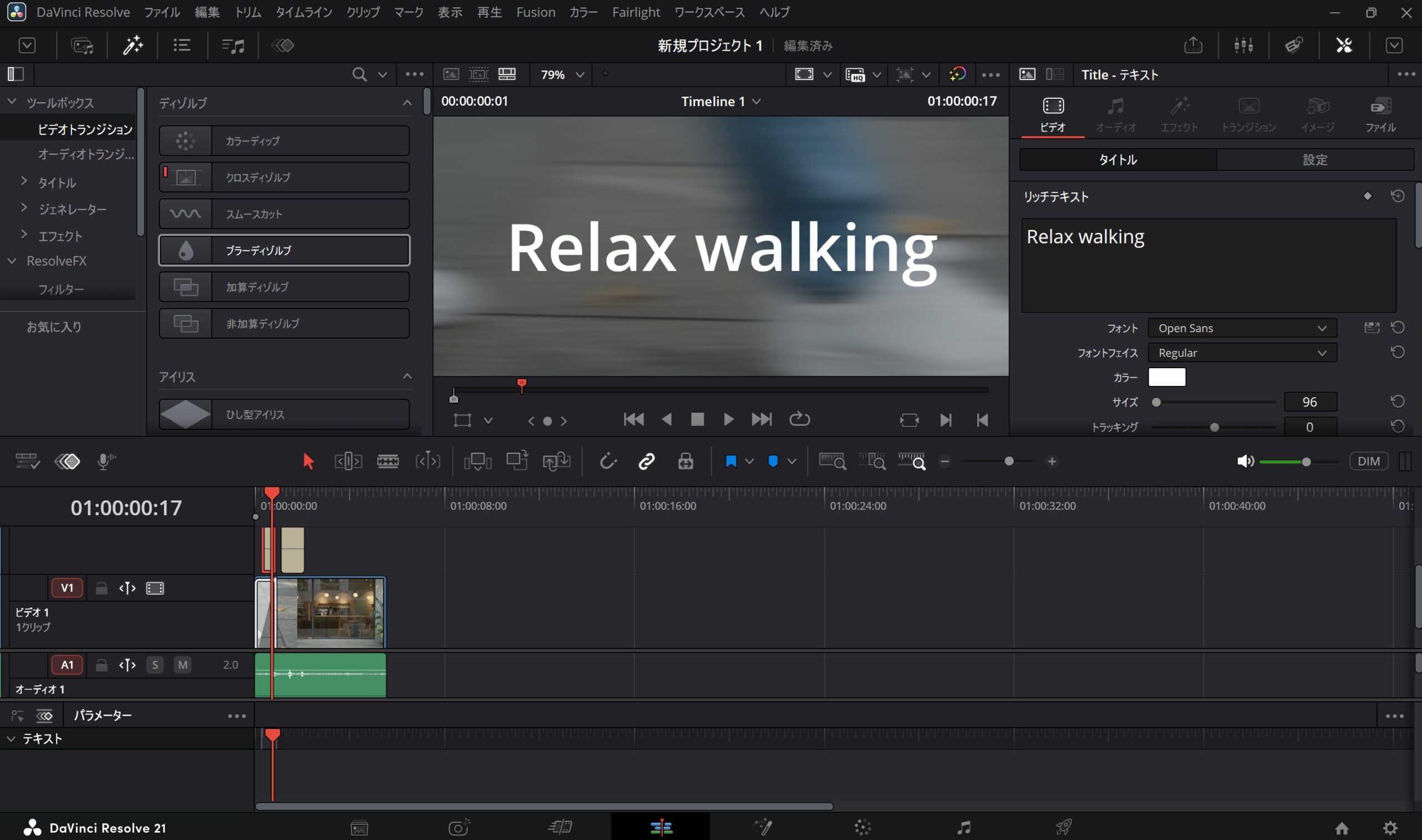
Task: Switch to the 設定 inspector tab
Action: 1315,160
